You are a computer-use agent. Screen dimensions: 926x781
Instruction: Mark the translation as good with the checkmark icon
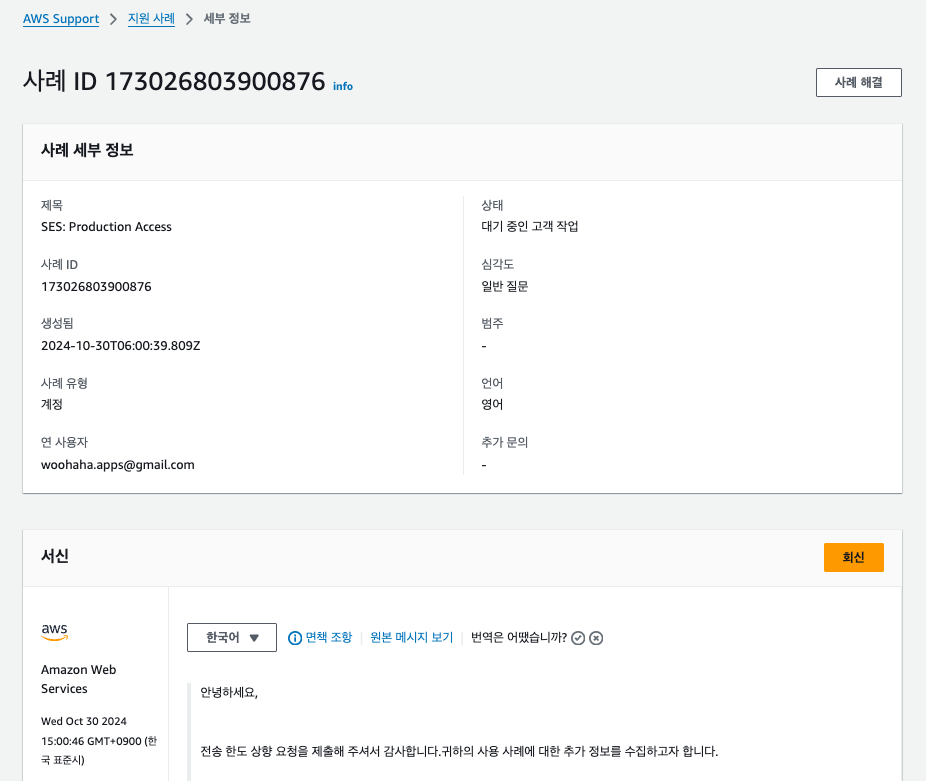coord(578,638)
